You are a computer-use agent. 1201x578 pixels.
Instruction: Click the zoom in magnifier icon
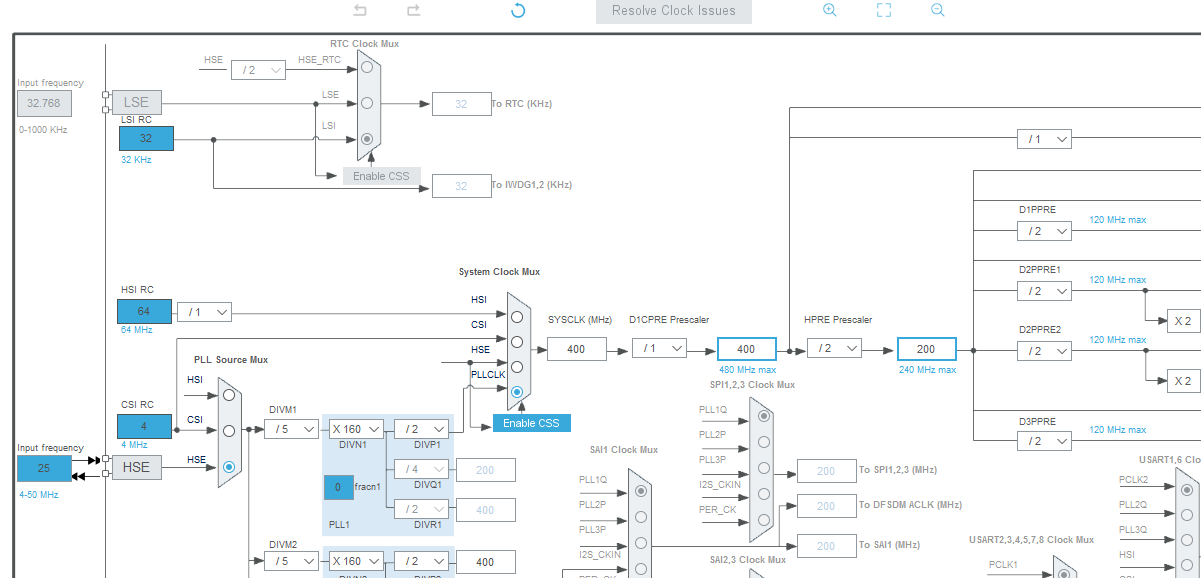pyautogui.click(x=829, y=10)
